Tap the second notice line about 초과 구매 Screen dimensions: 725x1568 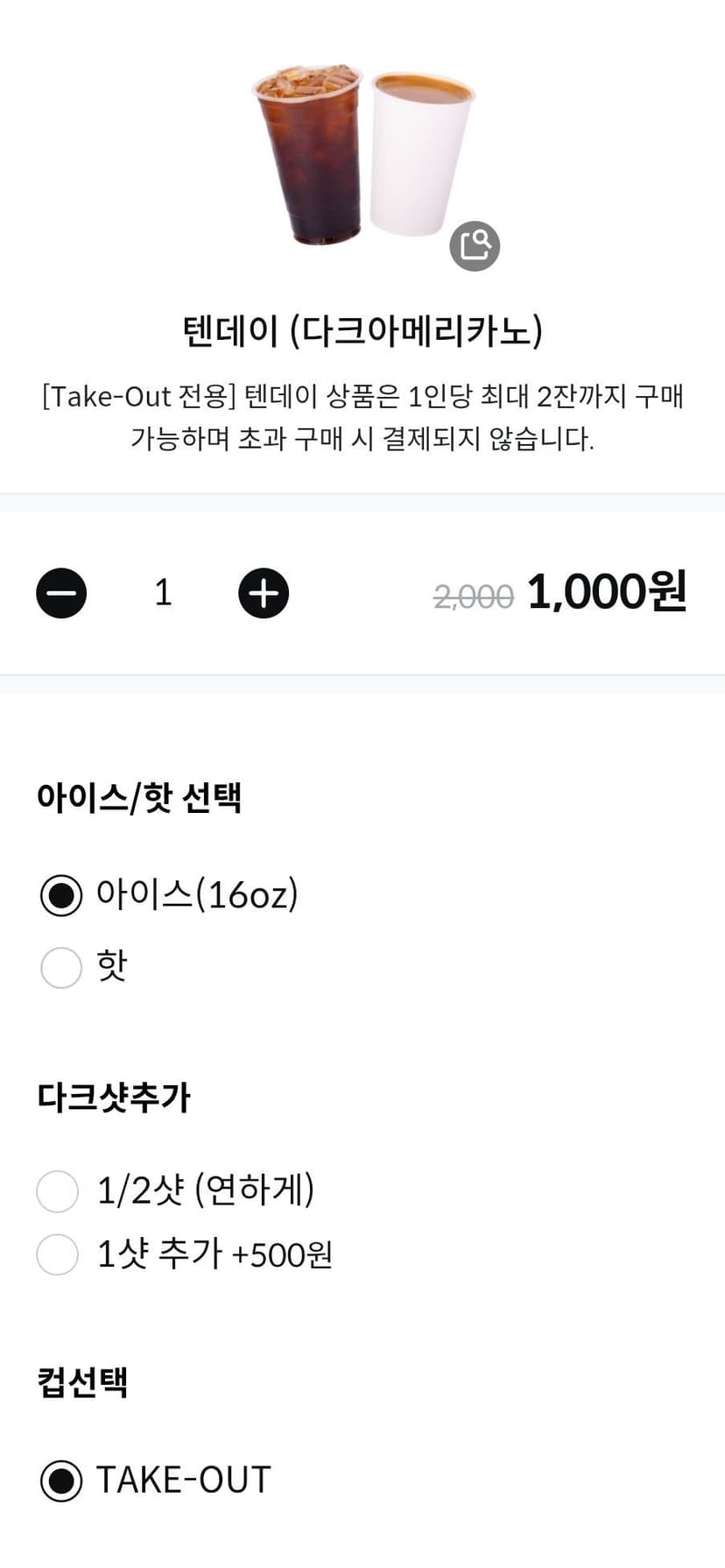pyautogui.click(x=362, y=438)
